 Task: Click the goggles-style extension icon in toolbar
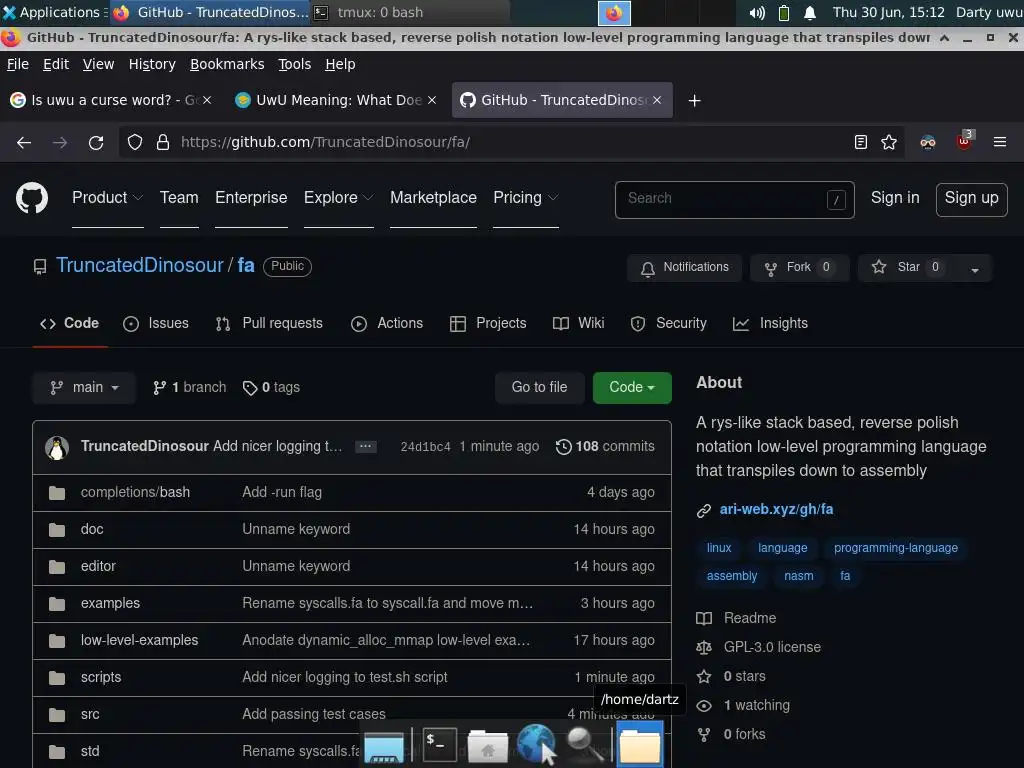(x=928, y=142)
